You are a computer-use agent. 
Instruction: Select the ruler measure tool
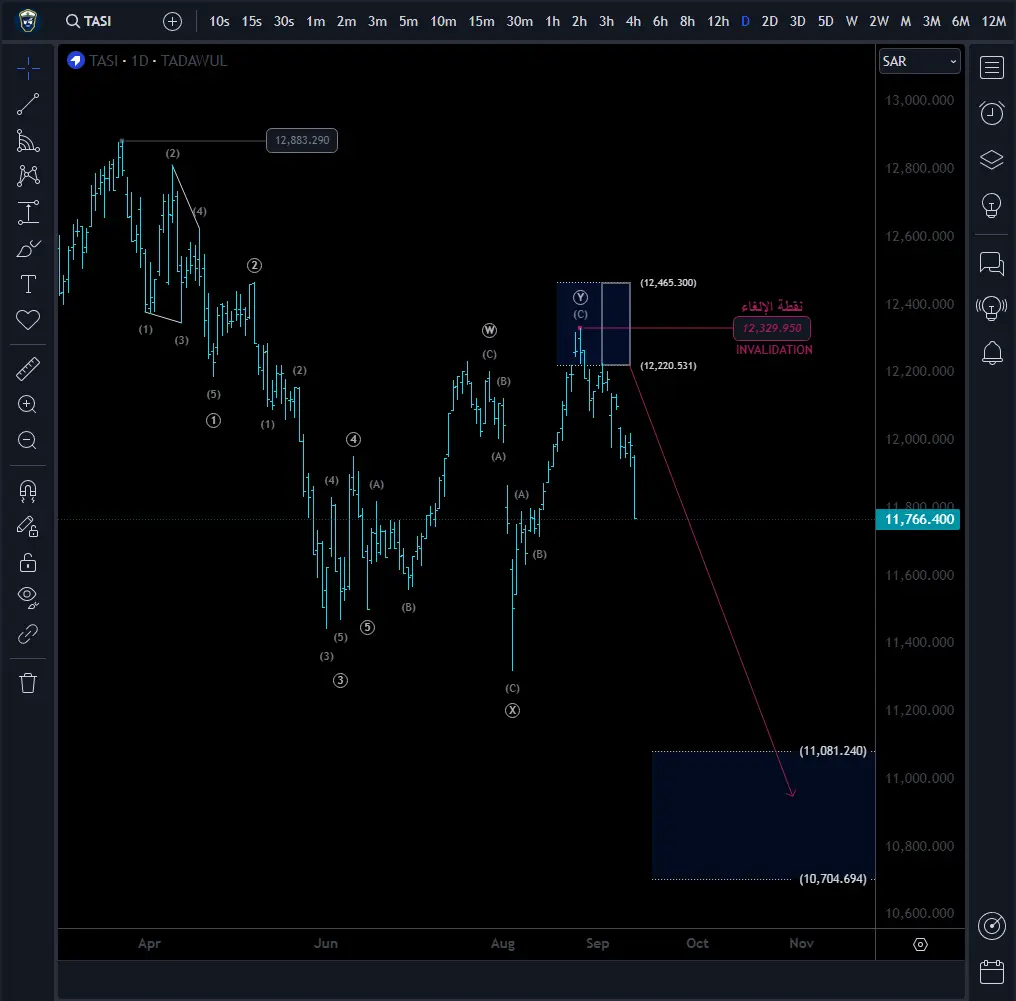(28, 369)
